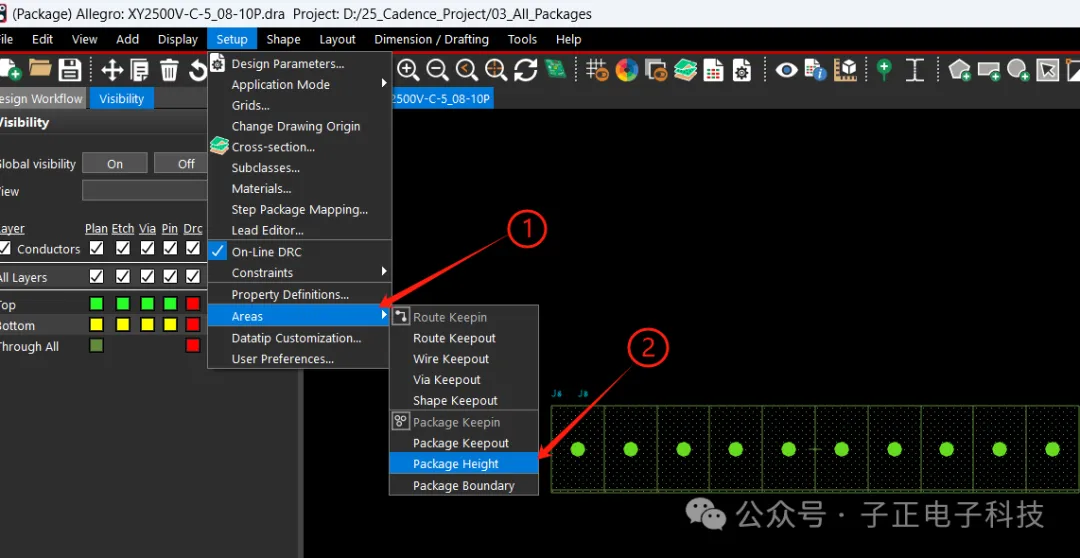The width and height of the screenshot is (1080, 558).
Task: Select Route Keepout in submenu
Action: (464, 338)
